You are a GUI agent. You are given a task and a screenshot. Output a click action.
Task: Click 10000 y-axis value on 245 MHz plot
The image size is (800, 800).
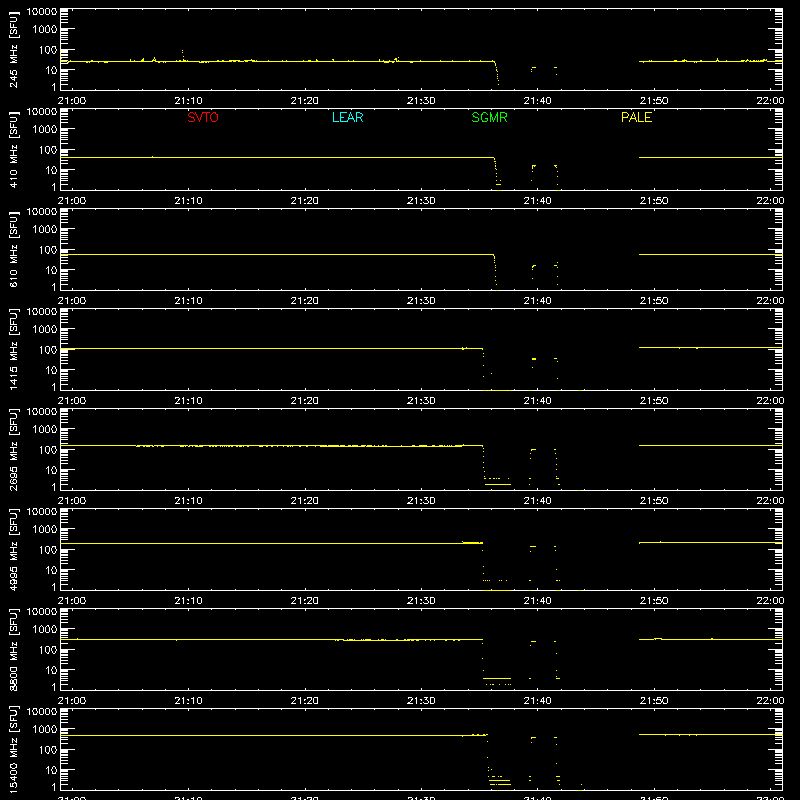pos(42,12)
